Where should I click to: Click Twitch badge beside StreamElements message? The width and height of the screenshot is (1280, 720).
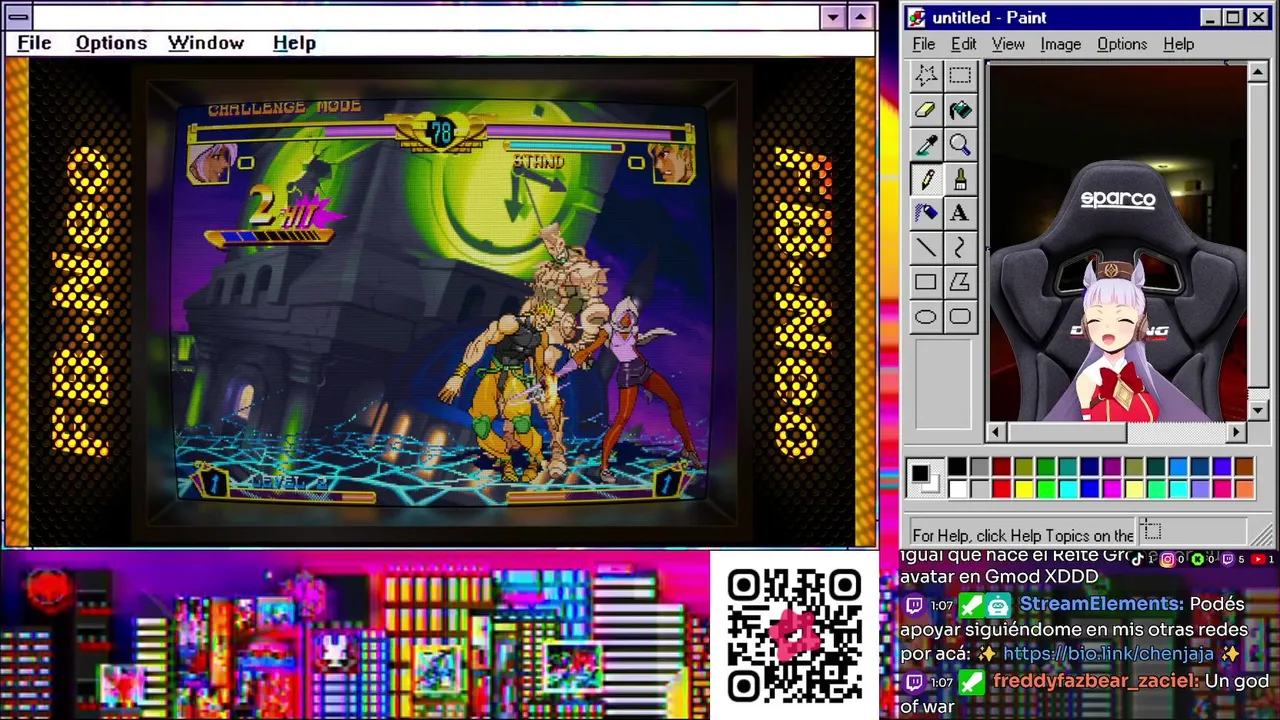click(x=914, y=605)
